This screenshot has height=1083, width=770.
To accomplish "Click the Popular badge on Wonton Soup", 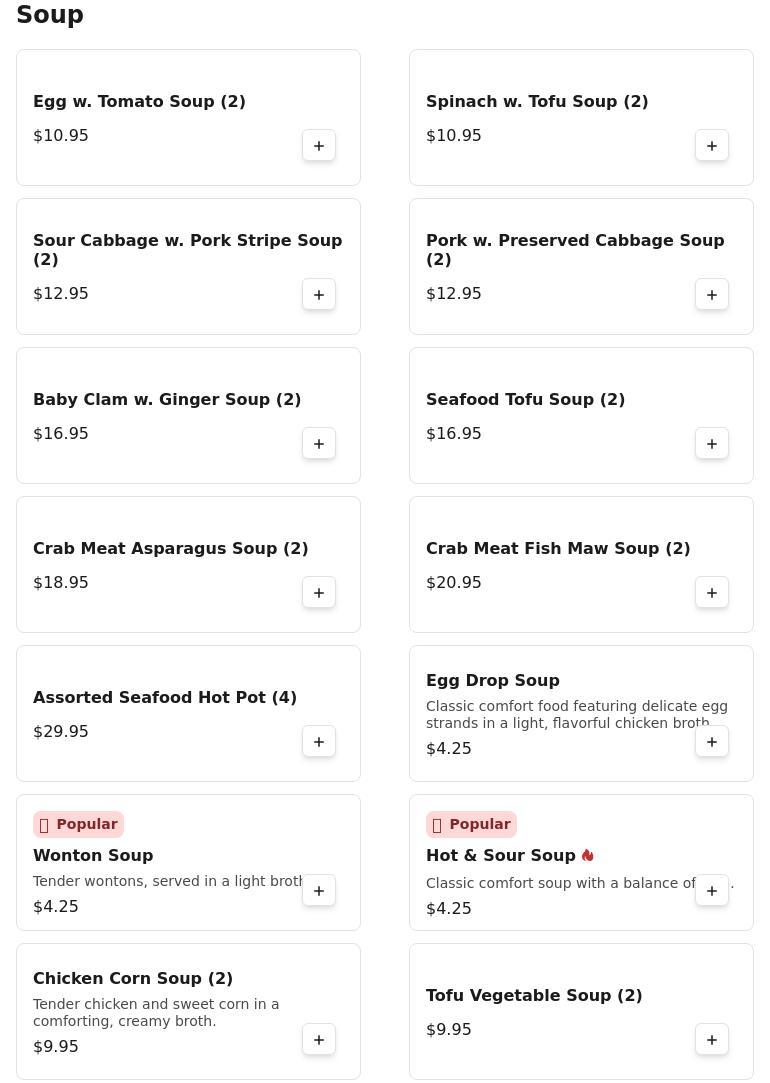I will click(x=78, y=824).
